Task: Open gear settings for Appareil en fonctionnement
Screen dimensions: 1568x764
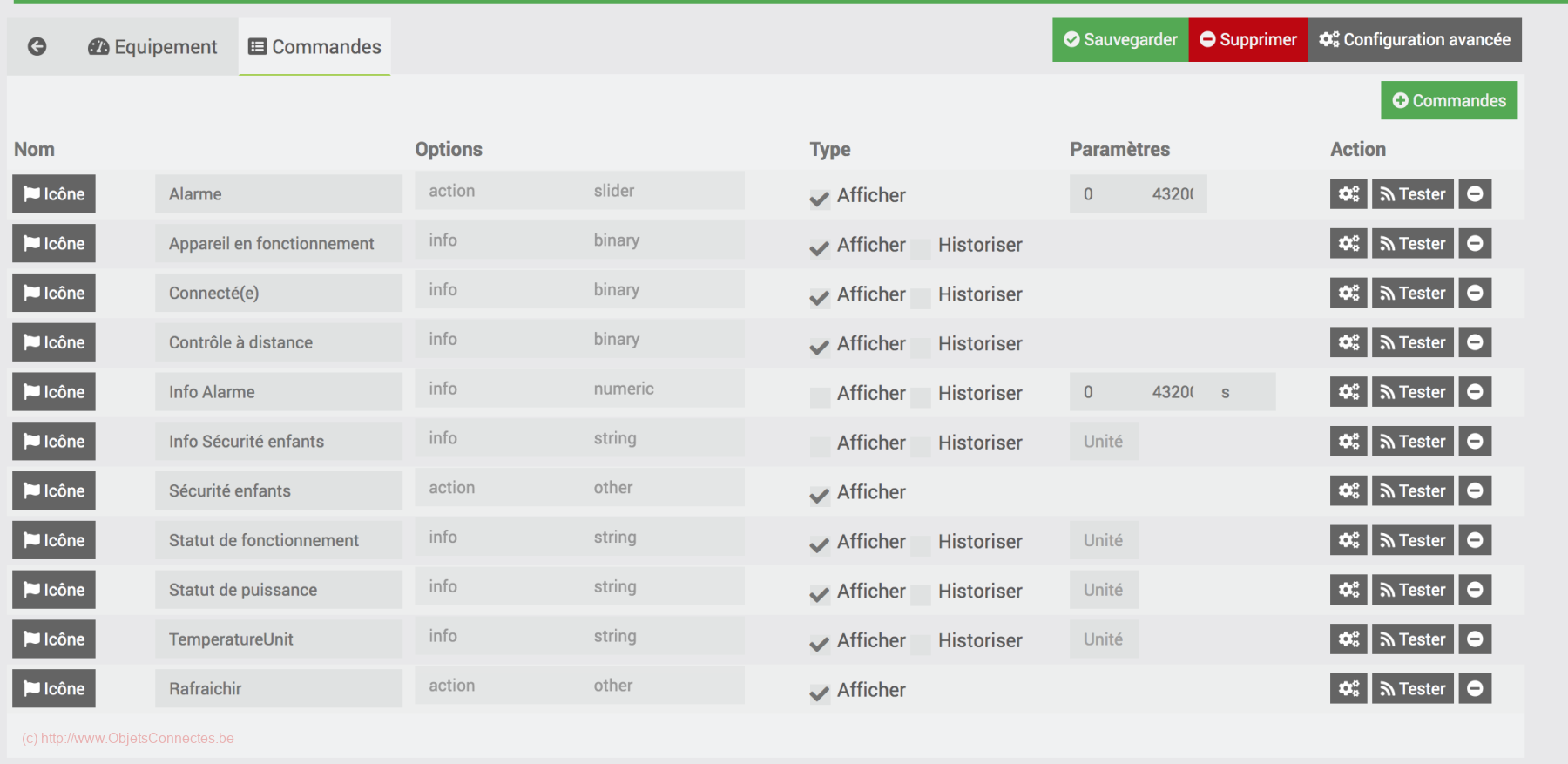Action: pyautogui.click(x=1348, y=243)
